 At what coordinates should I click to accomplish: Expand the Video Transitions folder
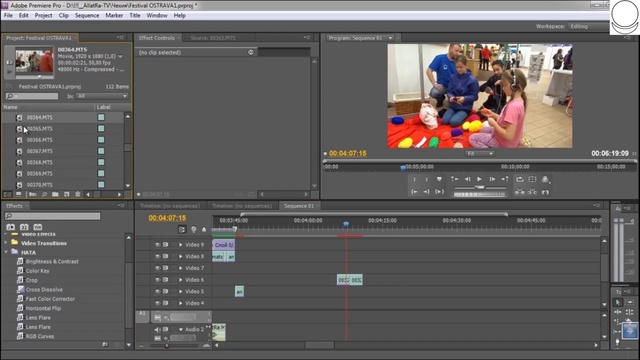6,243
